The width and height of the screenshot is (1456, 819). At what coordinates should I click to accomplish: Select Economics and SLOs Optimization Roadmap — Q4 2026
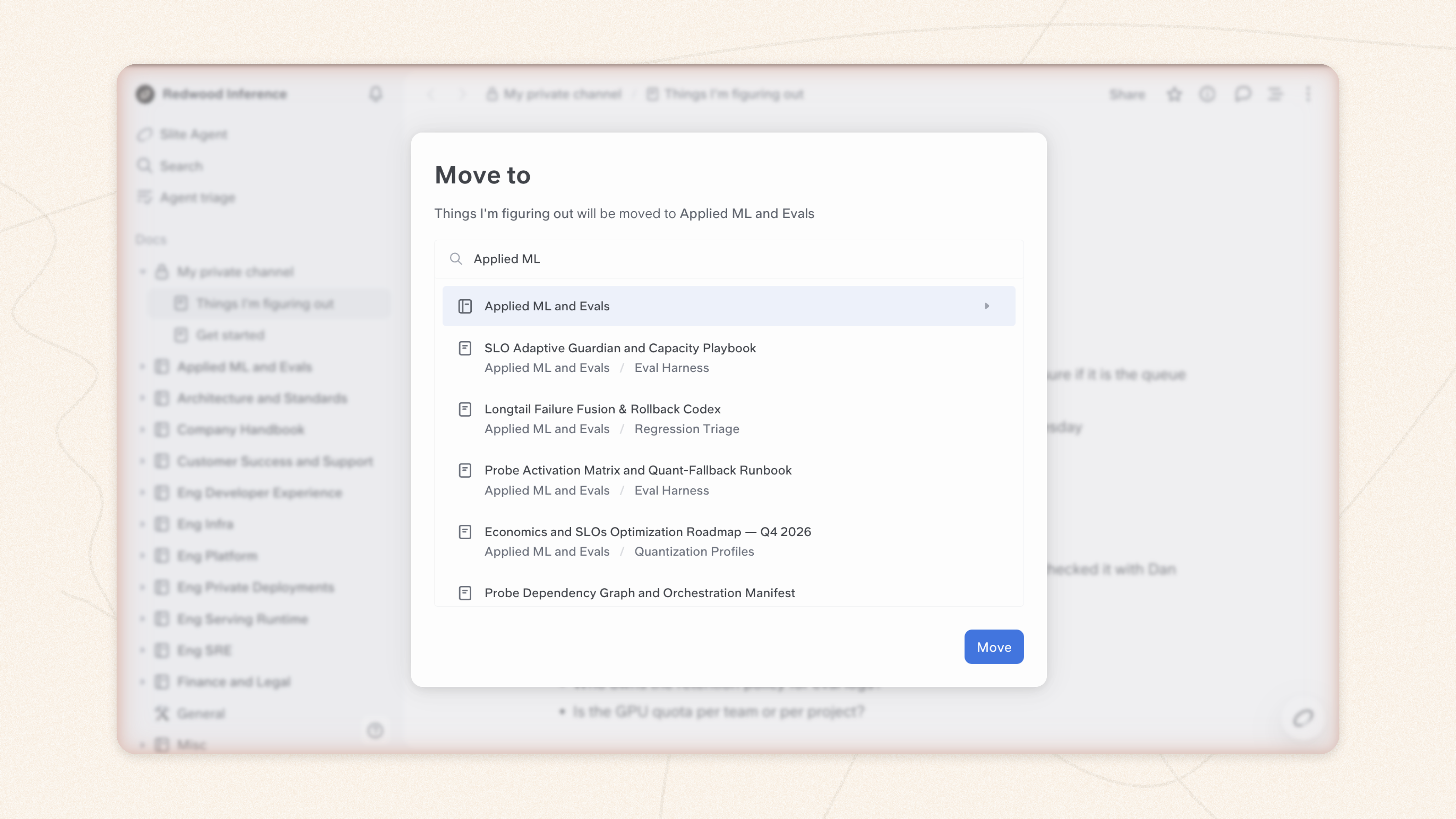tap(729, 541)
